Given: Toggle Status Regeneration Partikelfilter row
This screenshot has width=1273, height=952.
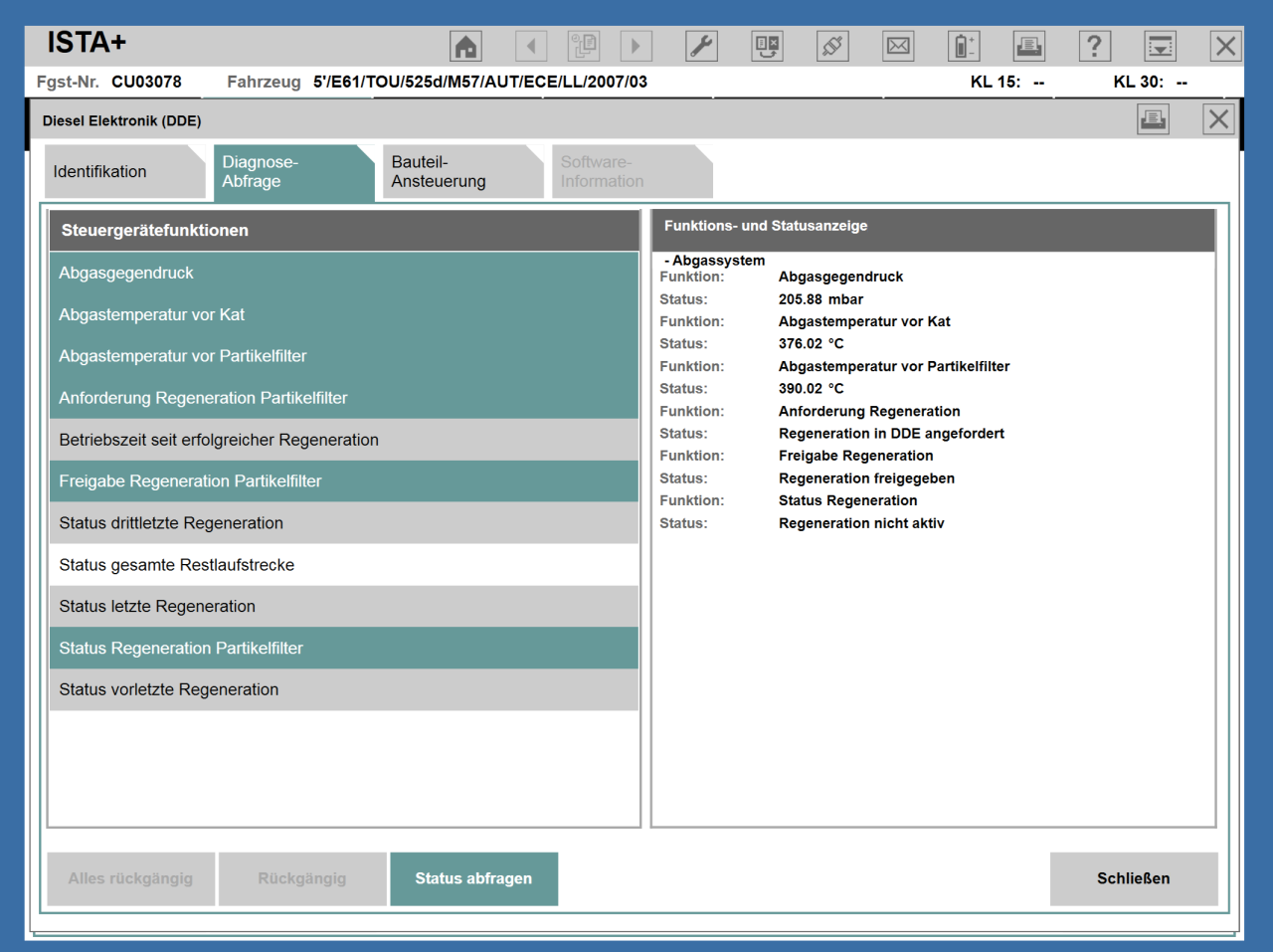Looking at the screenshot, I should [x=344, y=649].
